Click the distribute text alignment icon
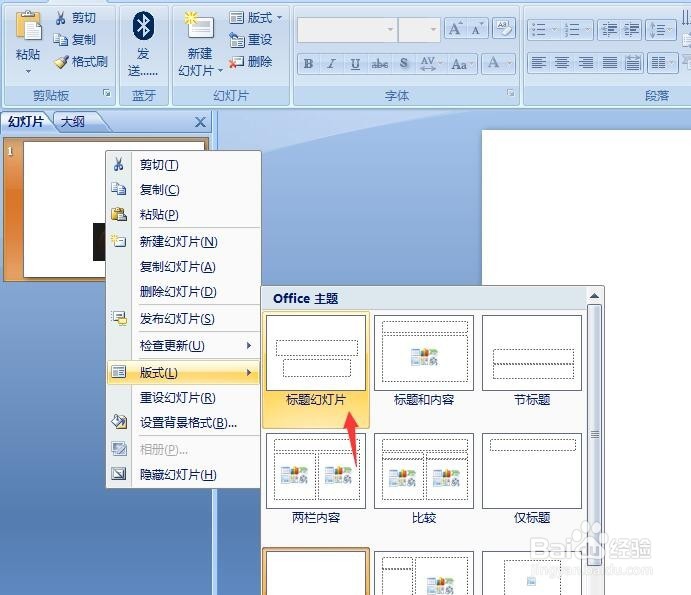 [x=633, y=63]
